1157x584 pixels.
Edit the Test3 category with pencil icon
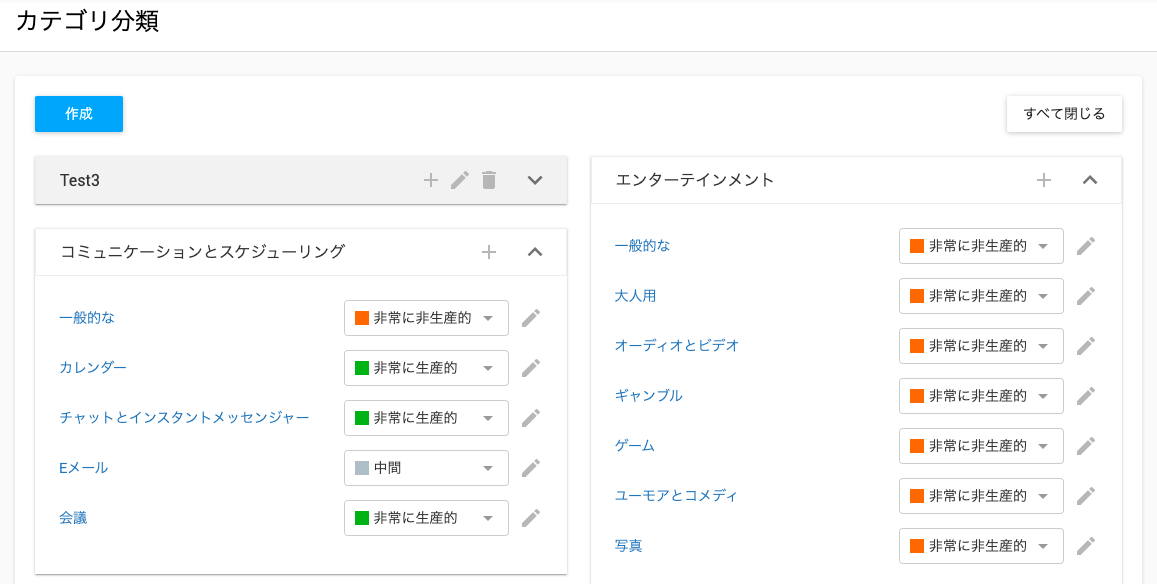click(460, 180)
